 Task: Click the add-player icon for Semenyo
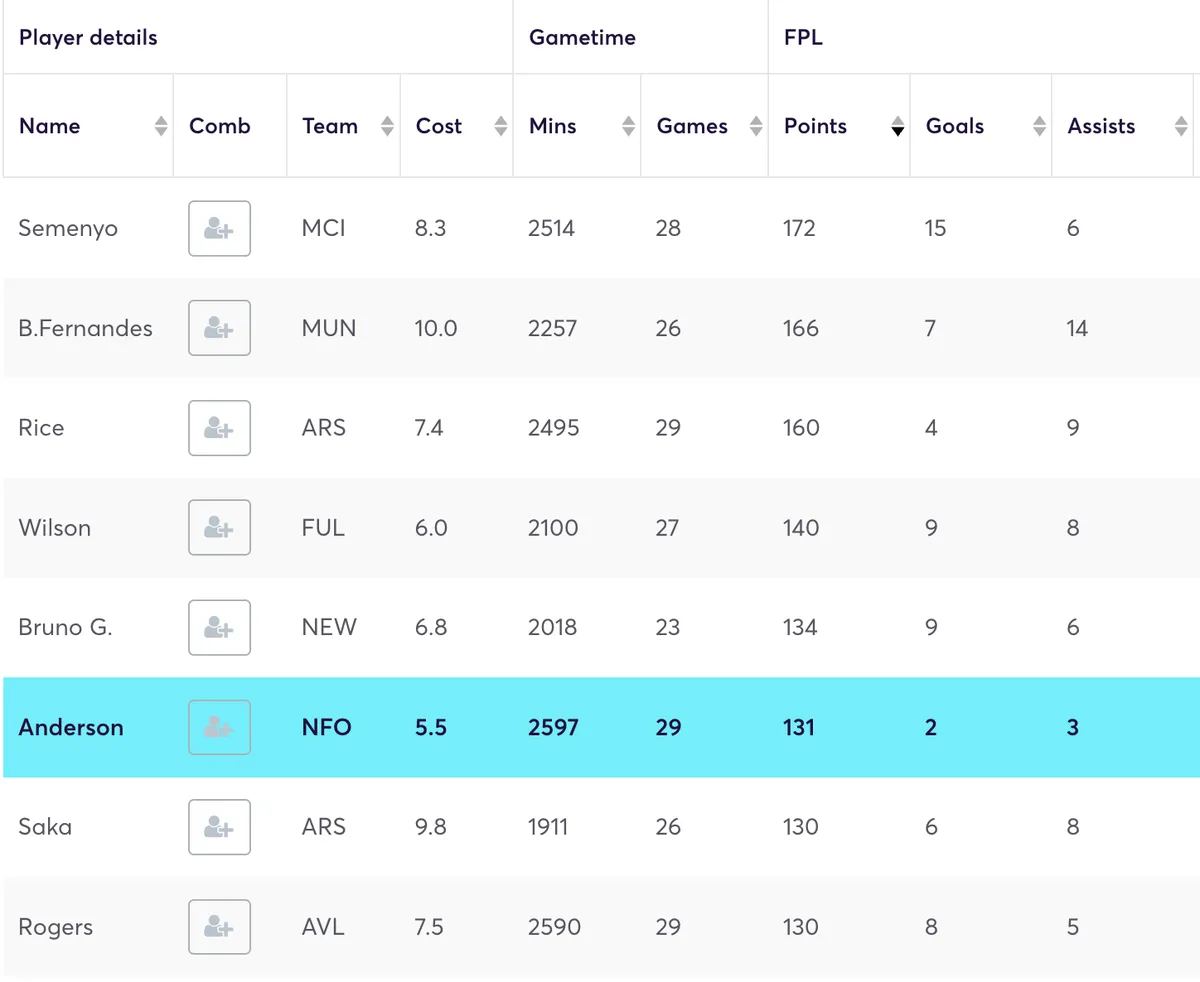pyautogui.click(x=219, y=228)
